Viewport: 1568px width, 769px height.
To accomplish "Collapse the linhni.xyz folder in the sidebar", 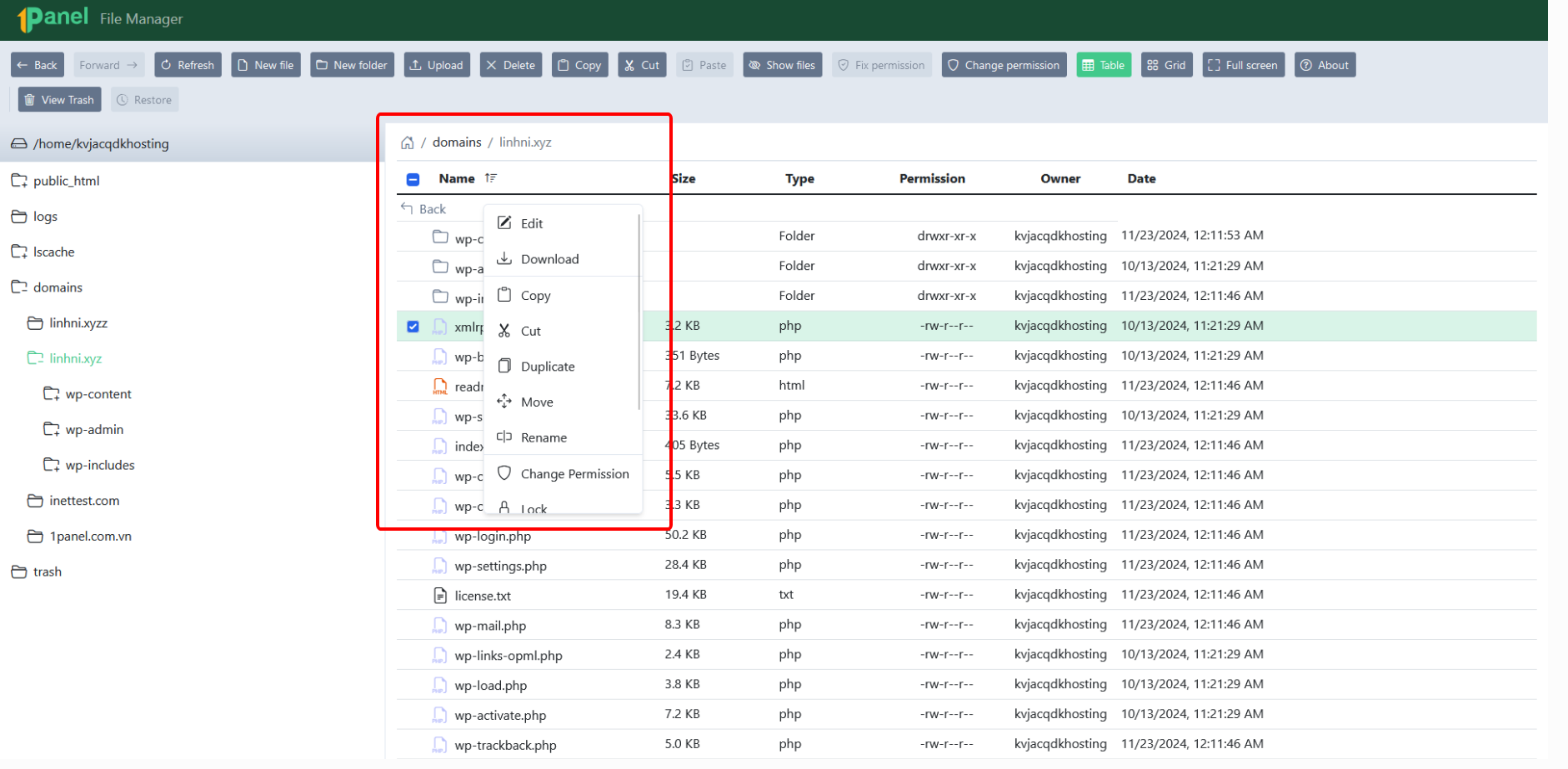I will (x=35, y=358).
